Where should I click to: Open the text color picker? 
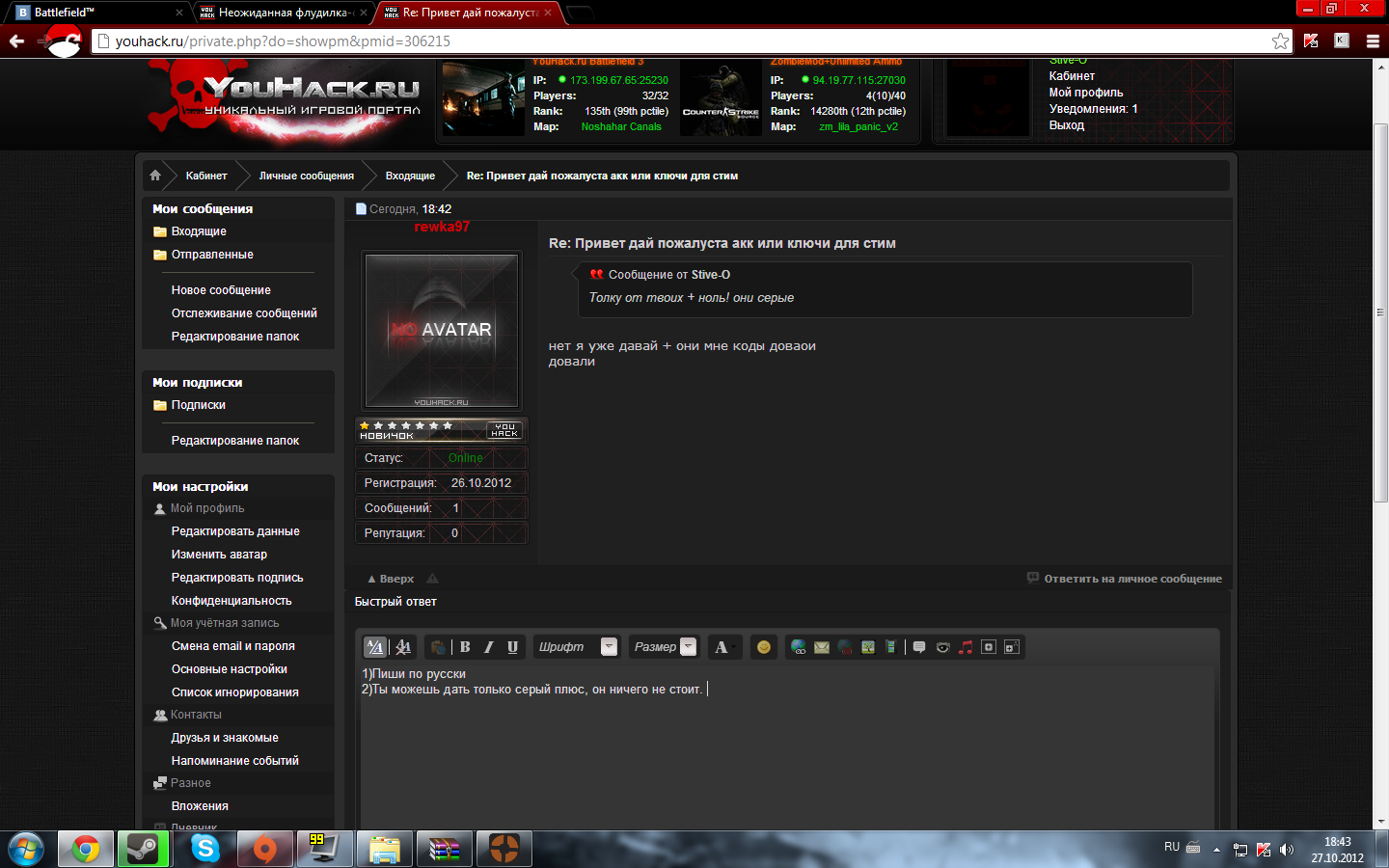click(x=723, y=647)
